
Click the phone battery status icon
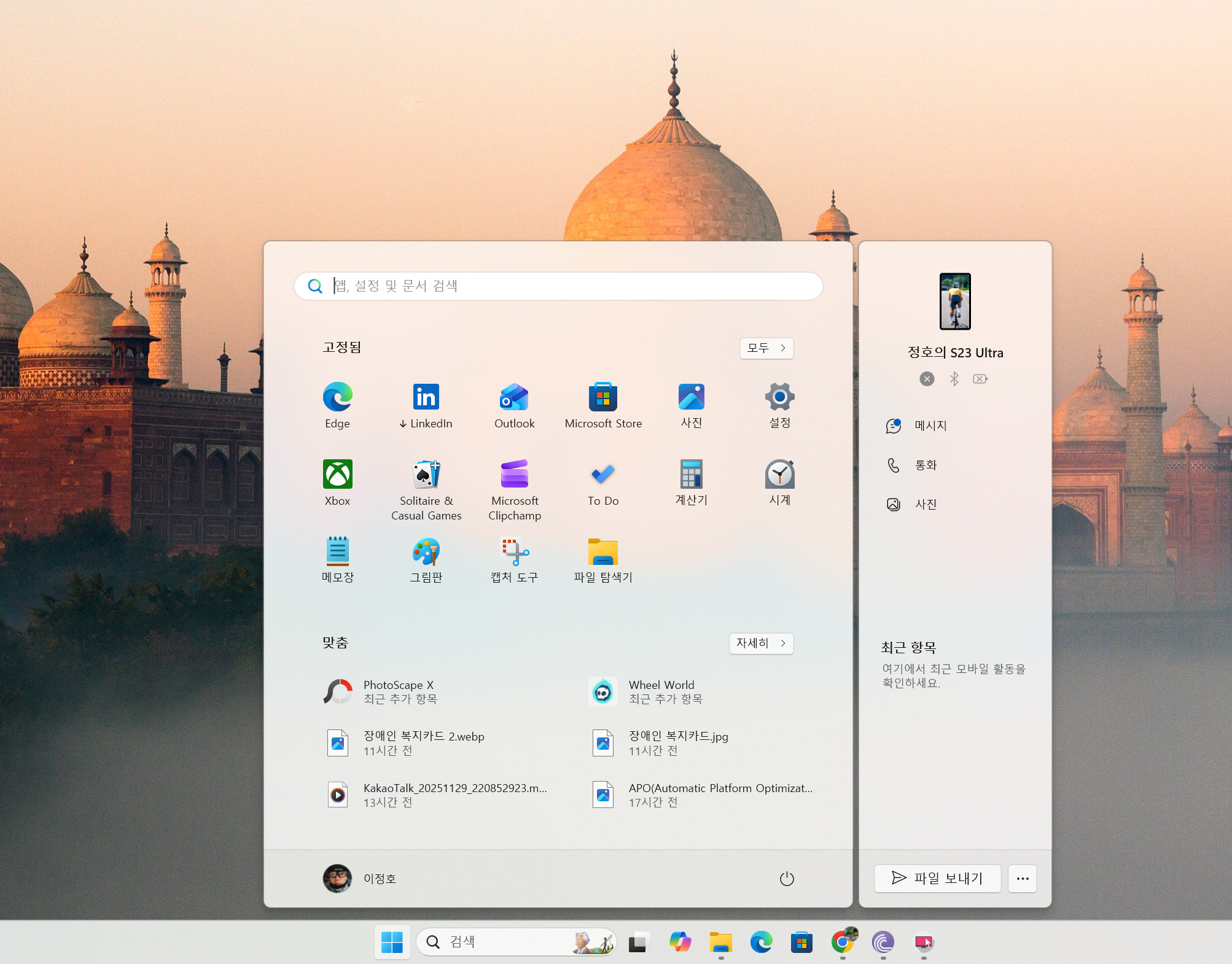(x=980, y=379)
